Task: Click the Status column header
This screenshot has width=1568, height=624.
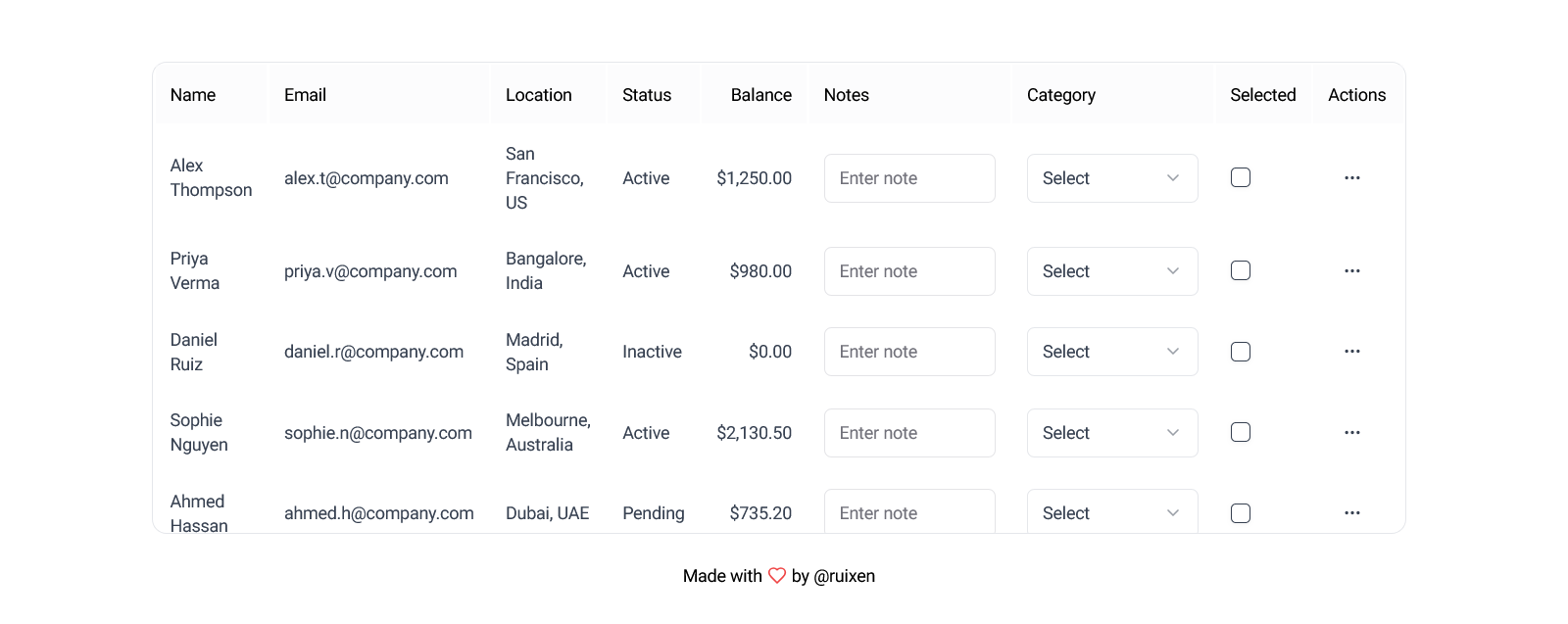Action: pyautogui.click(x=647, y=95)
